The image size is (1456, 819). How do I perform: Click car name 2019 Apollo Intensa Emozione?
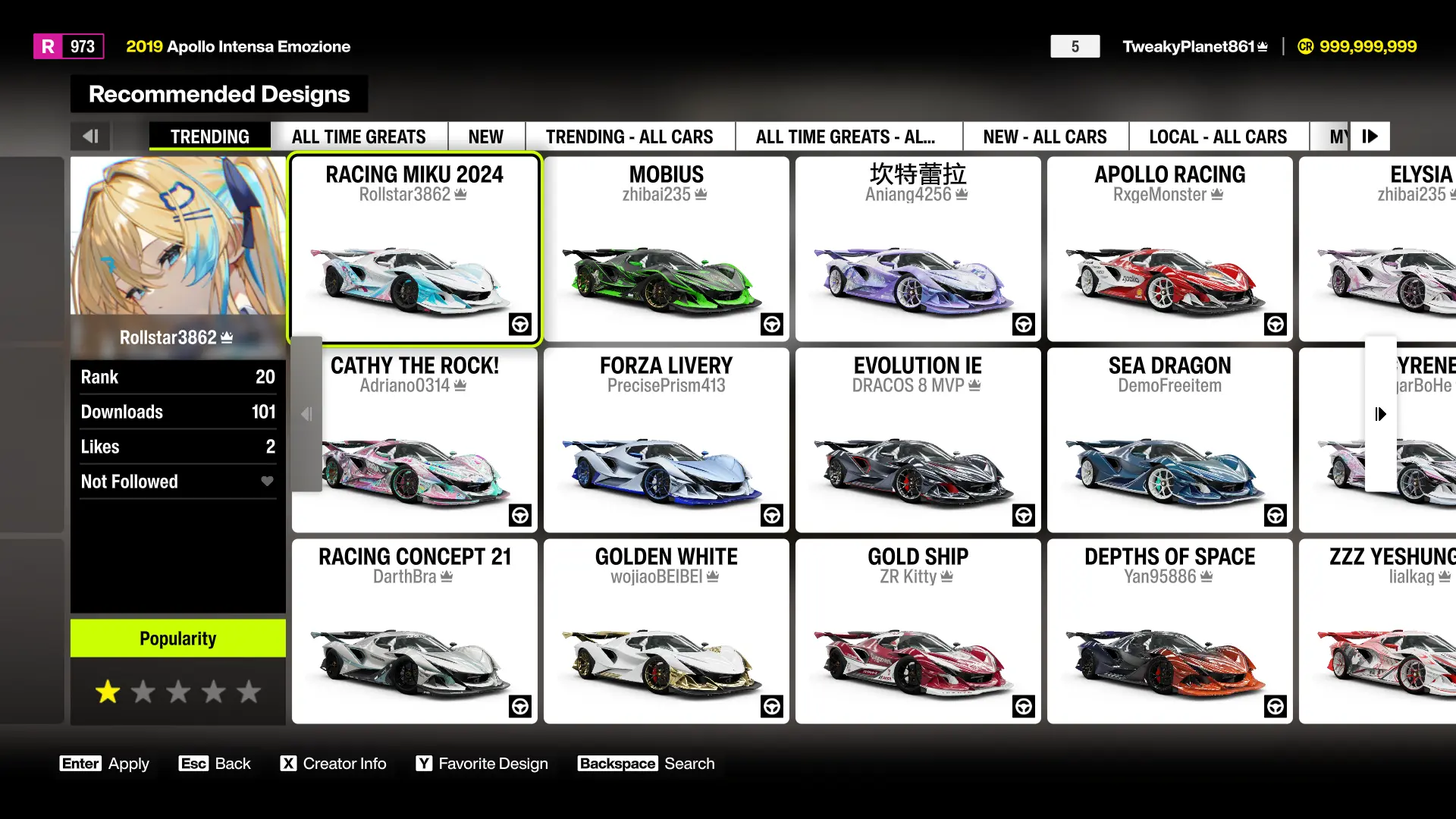[x=238, y=46]
